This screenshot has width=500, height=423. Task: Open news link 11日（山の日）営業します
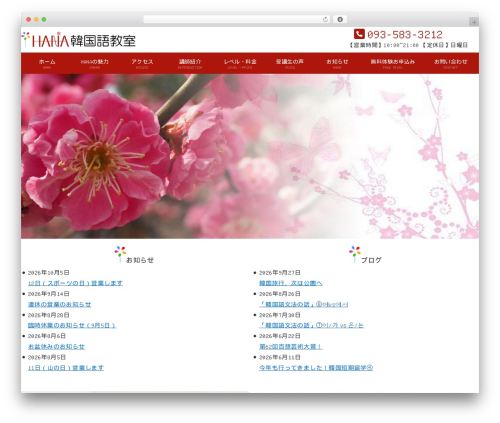point(66,368)
